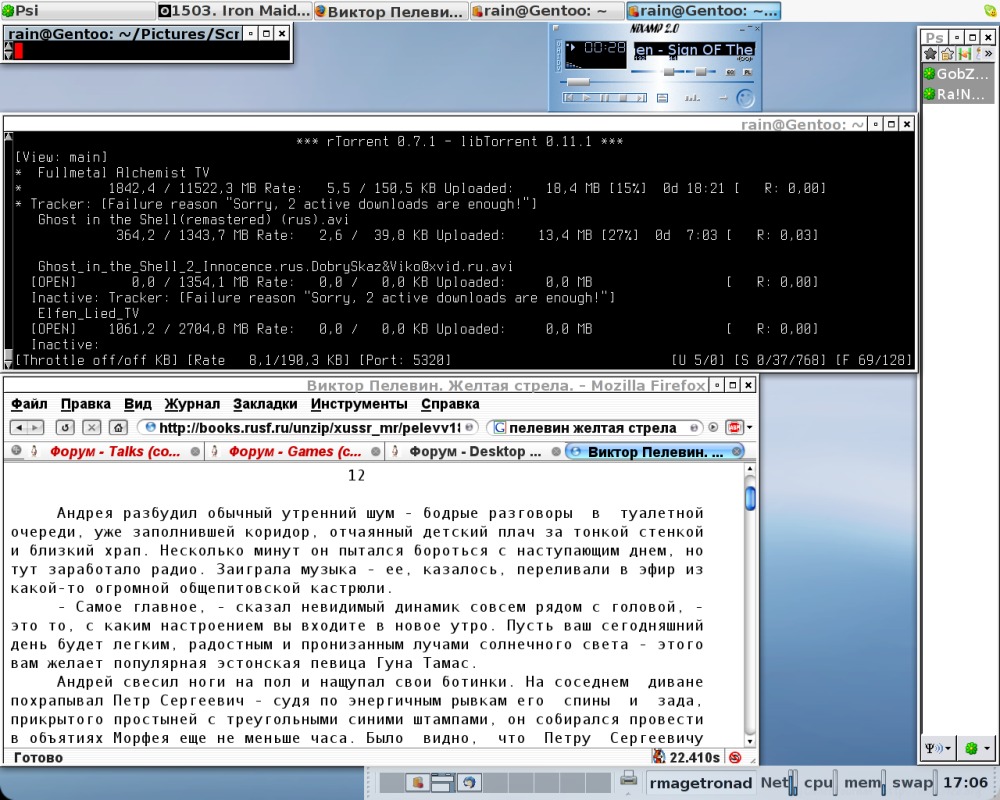Close the 'Форум - Games' tab
Viewport: 1000px width, 800px height.
[376, 452]
